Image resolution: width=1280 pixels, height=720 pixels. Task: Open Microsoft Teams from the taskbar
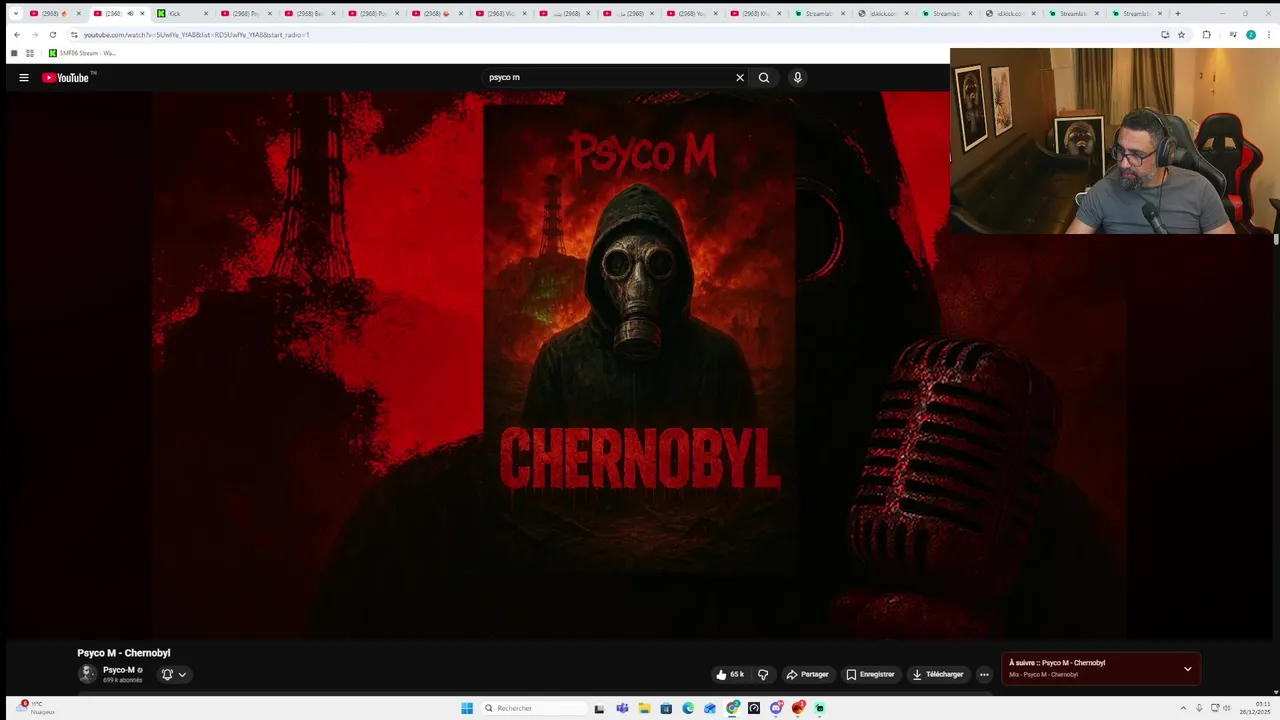[x=622, y=708]
